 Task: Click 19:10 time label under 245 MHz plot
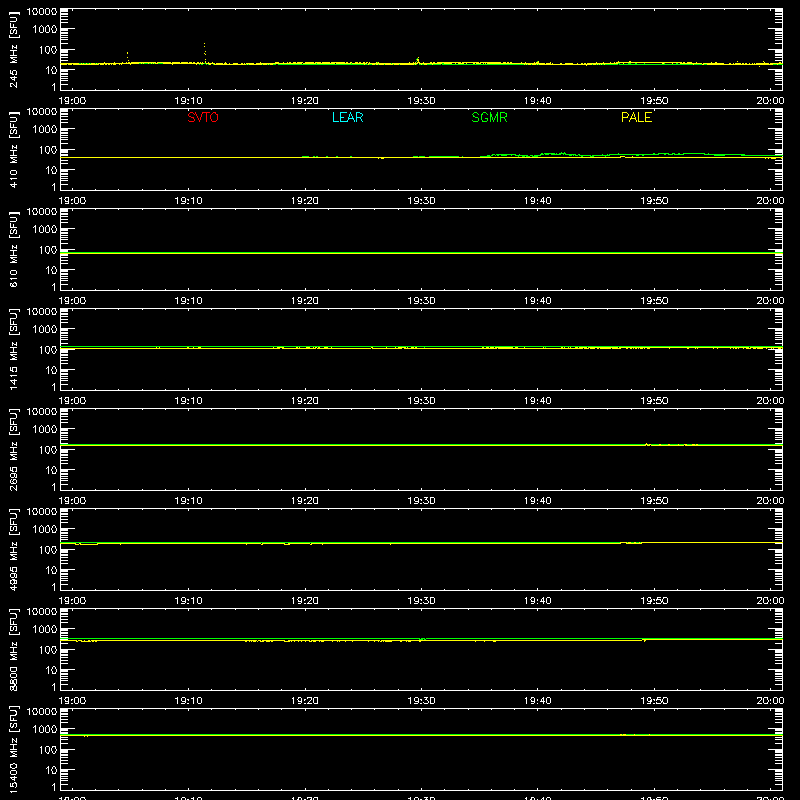pyautogui.click(x=188, y=101)
